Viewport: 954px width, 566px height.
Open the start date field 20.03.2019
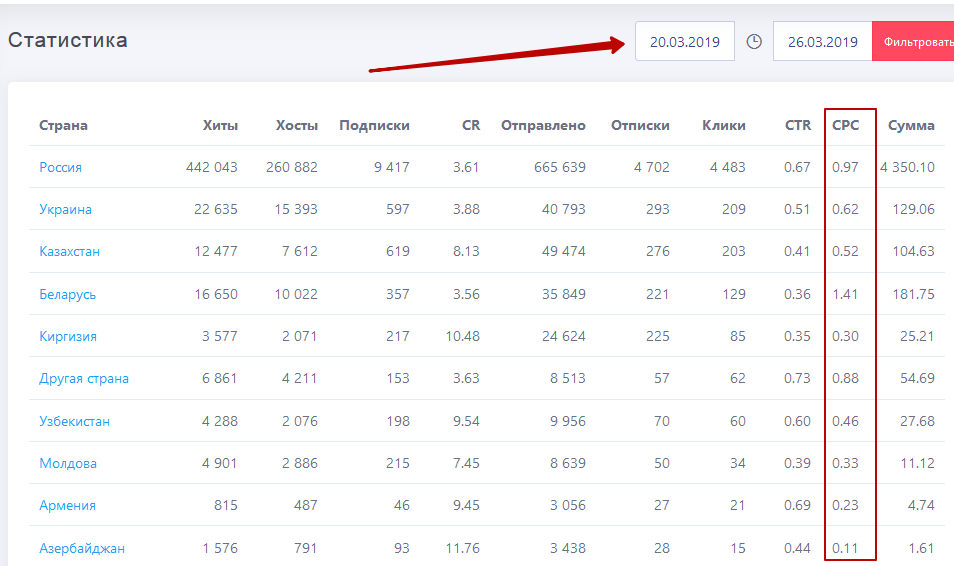tap(685, 42)
